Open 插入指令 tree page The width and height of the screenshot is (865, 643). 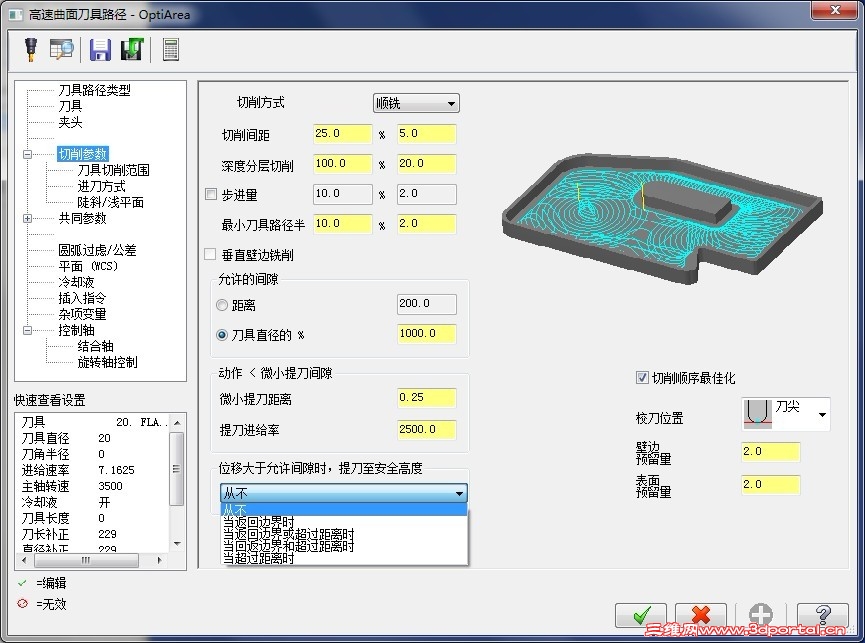pos(82,298)
